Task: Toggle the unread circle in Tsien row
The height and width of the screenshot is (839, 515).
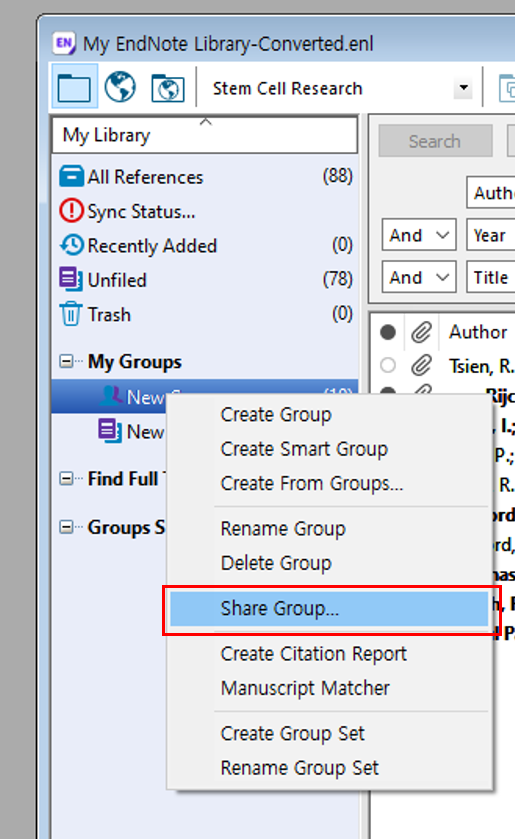Action: [388, 365]
